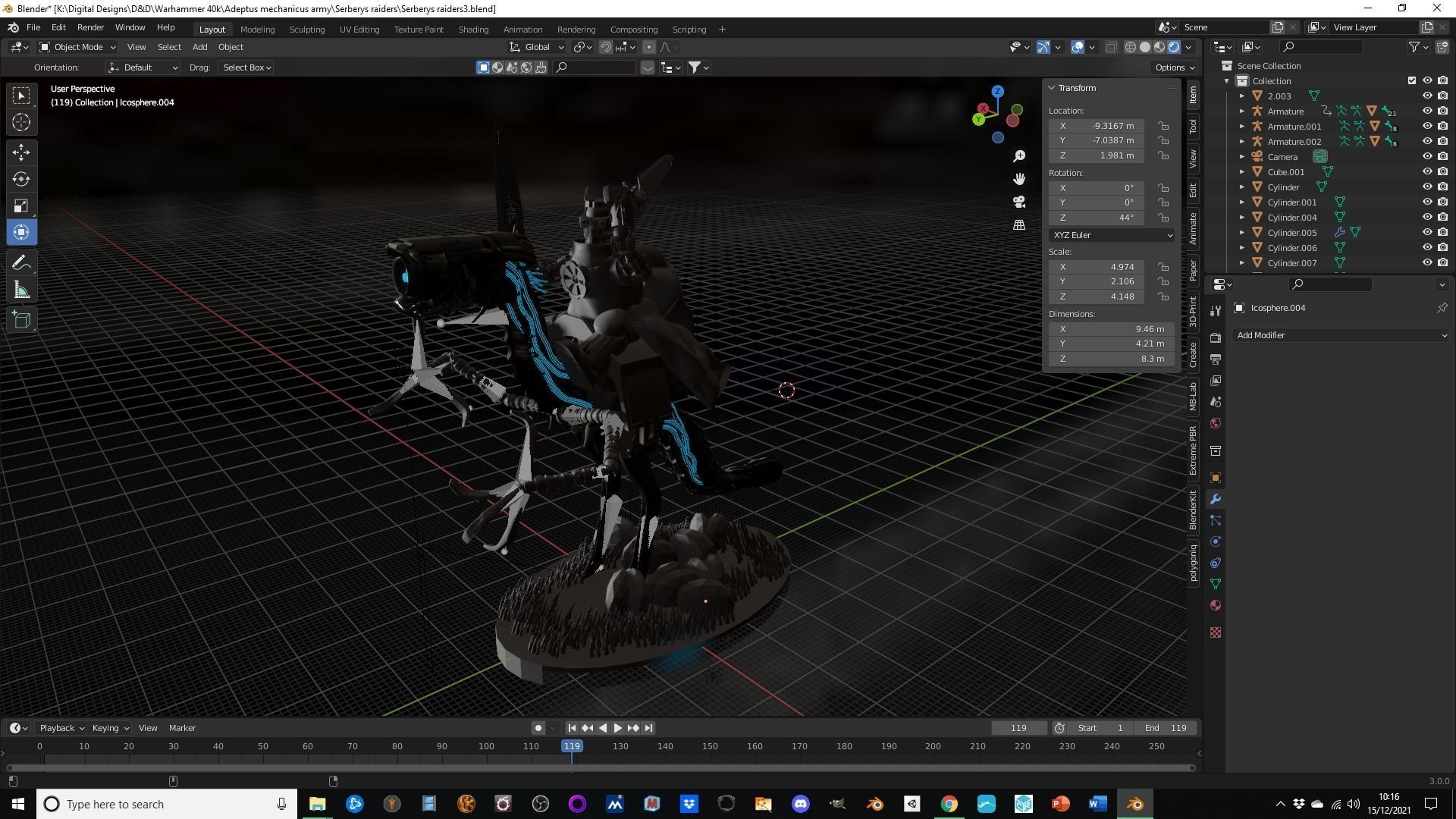Toggle camera view with the camera gizmo
Screen dimensions: 1456x819
(x=1019, y=202)
